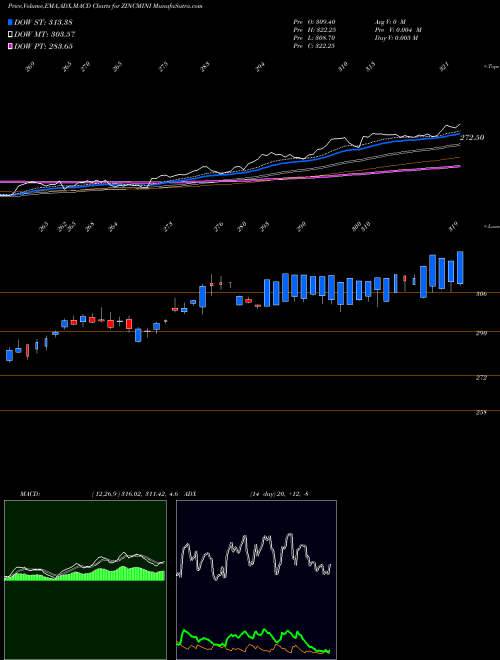Select the 'DOW ST: 313.38' legend text
The image size is (500, 660).
(43, 22)
